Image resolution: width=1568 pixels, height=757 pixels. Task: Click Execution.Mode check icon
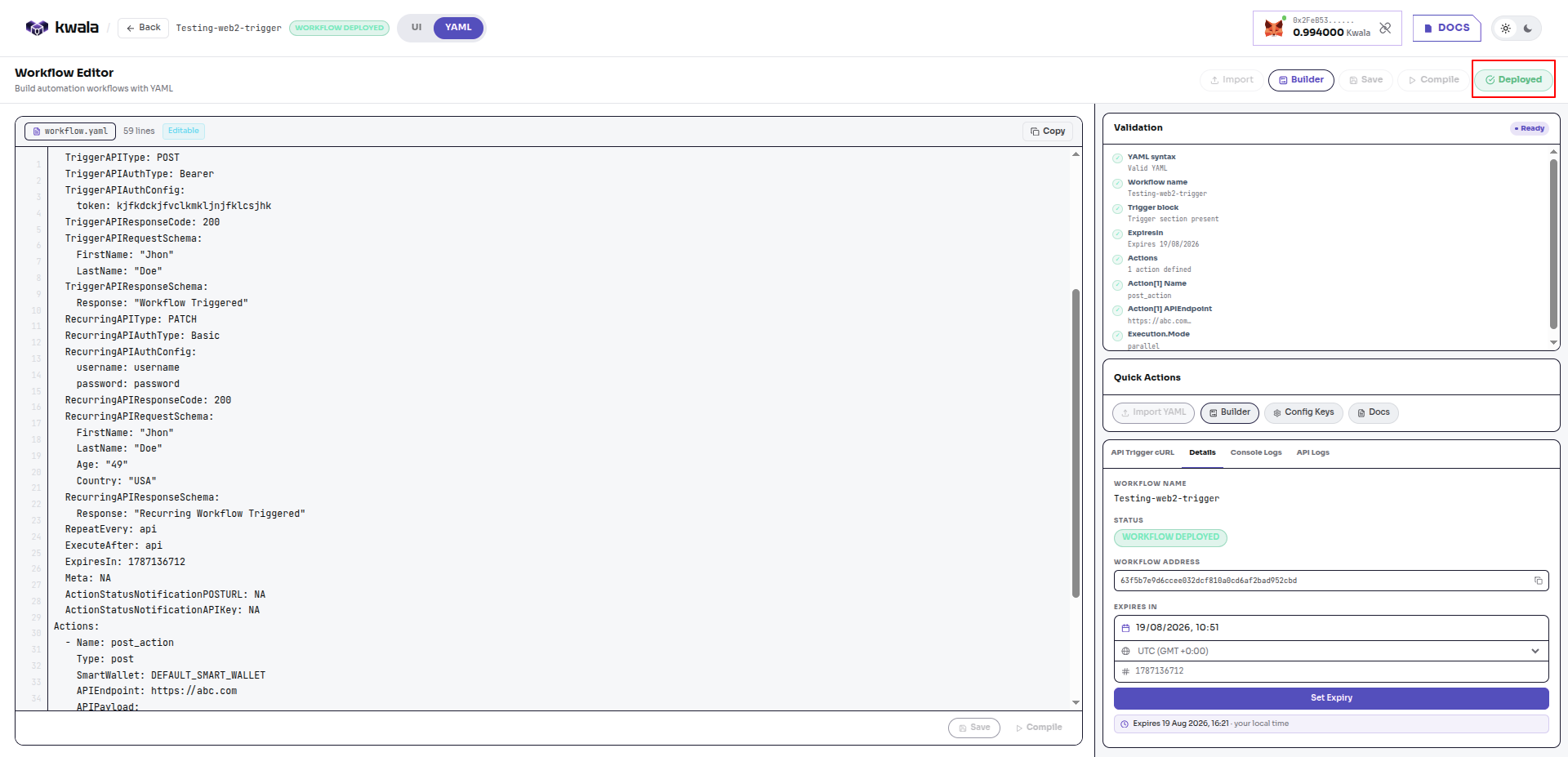(1117, 336)
